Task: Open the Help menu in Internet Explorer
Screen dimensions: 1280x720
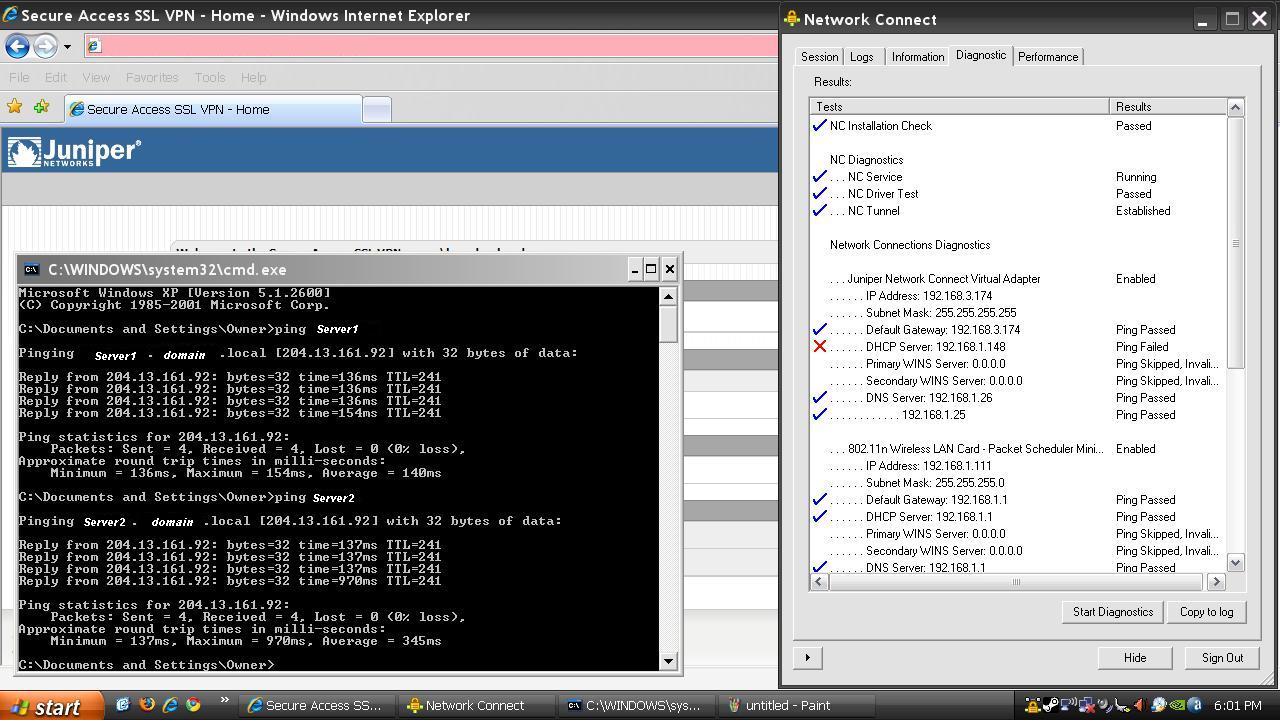Action: (253, 77)
